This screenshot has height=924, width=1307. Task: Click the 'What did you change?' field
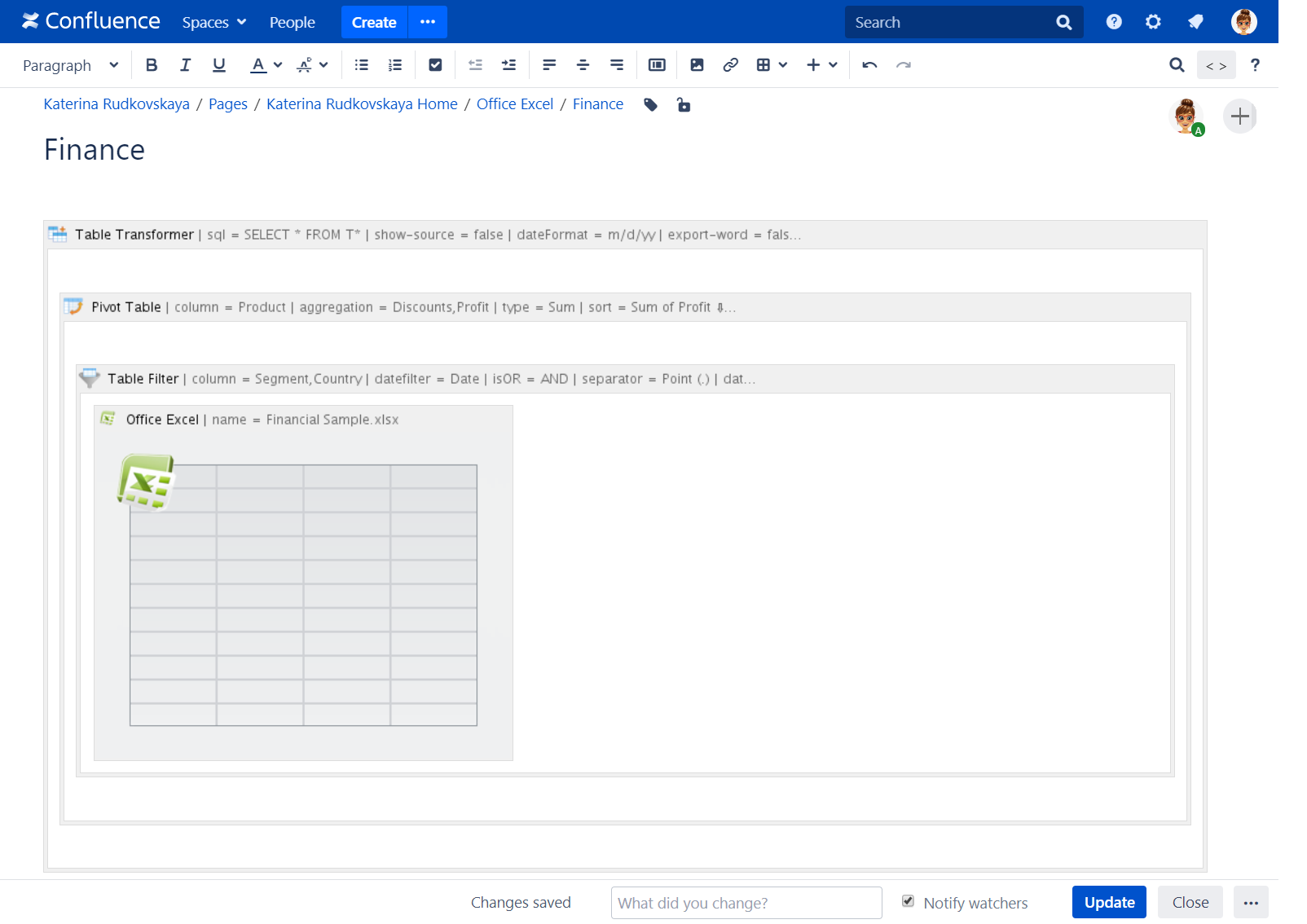tap(746, 903)
